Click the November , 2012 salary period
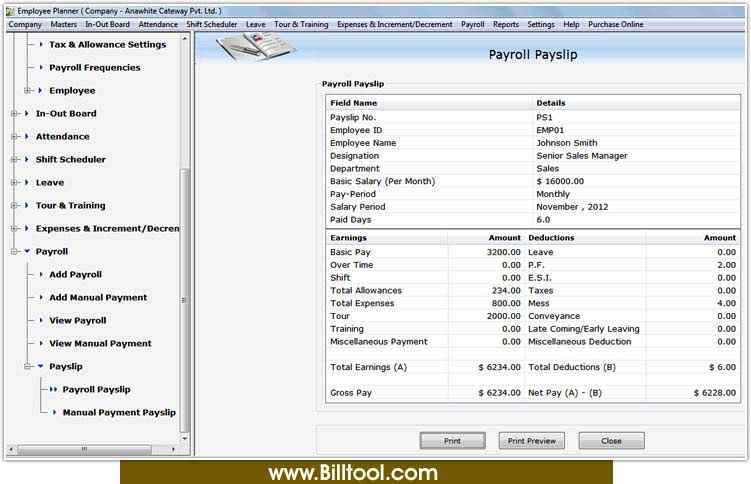 (572, 207)
